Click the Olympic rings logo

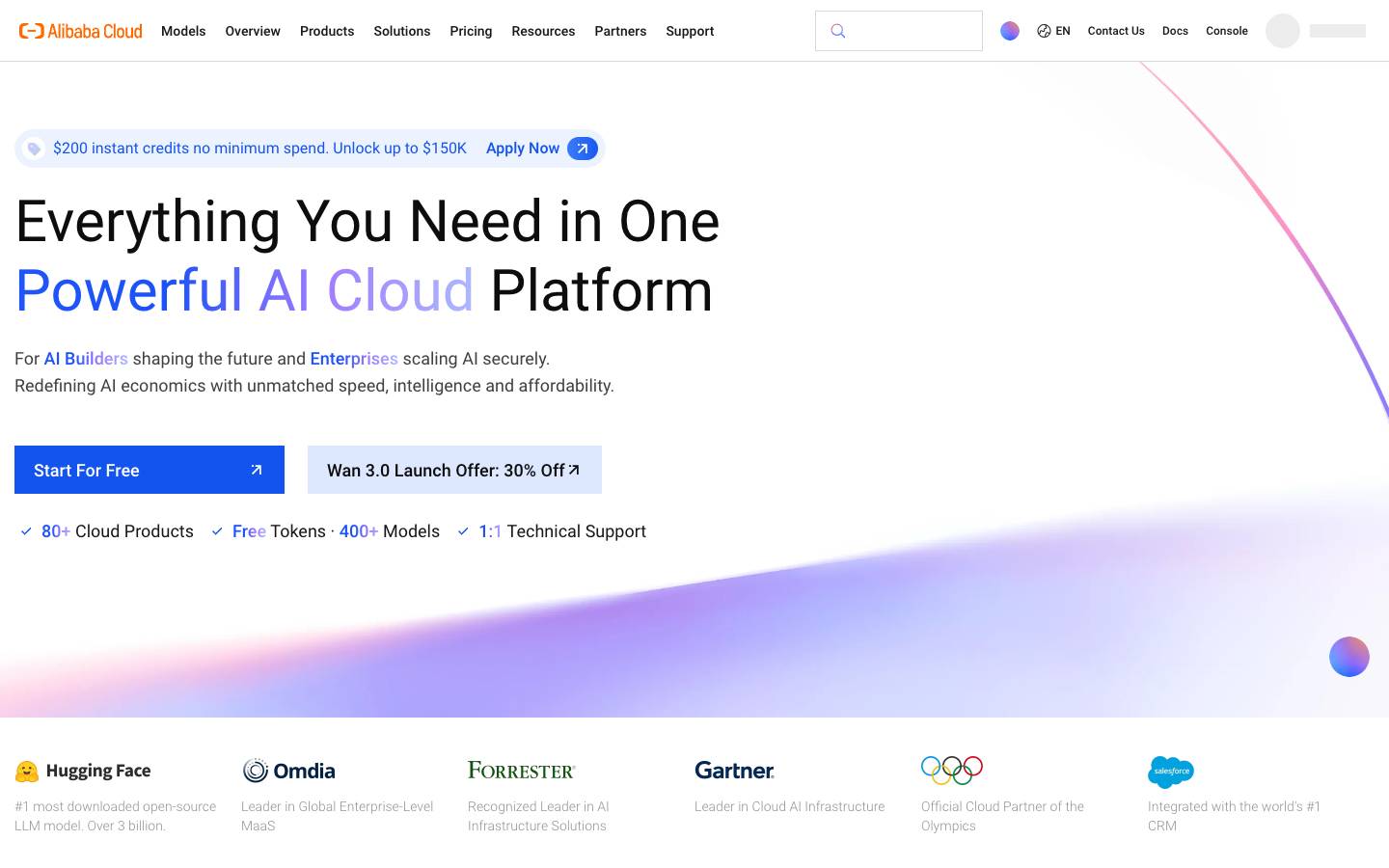point(952,770)
